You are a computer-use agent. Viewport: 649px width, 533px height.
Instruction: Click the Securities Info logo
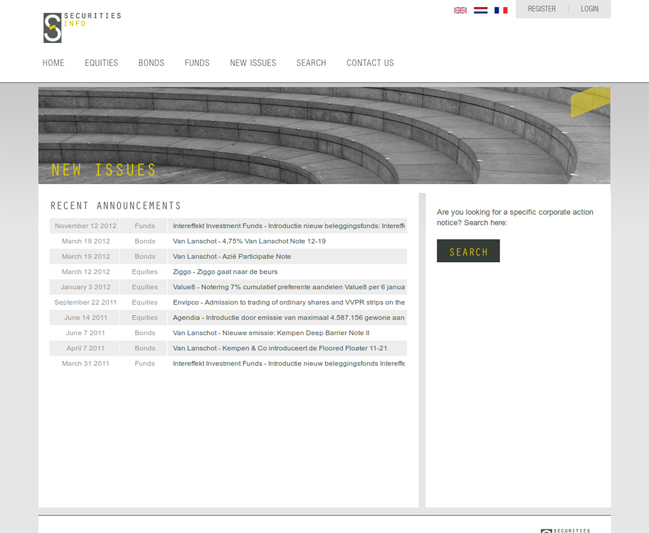82,27
